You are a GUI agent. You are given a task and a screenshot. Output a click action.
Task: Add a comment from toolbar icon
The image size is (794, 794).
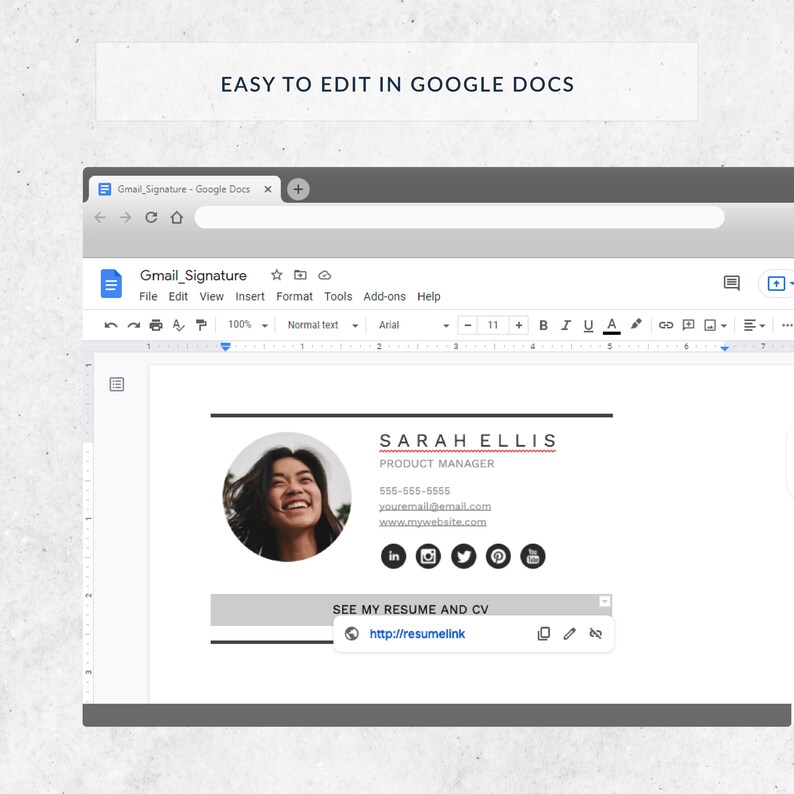pyautogui.click(x=688, y=325)
